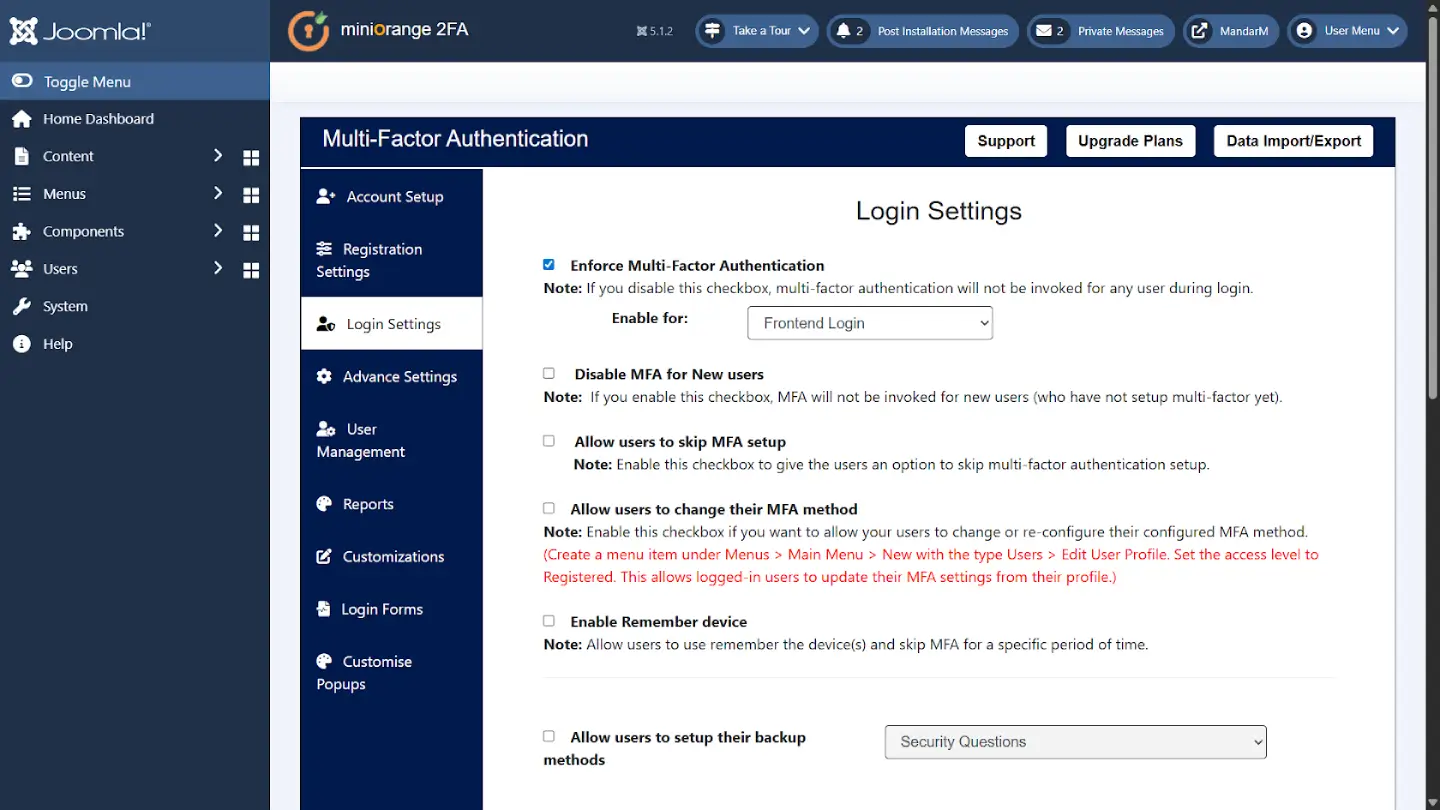Screen dimensions: 1440x810
Task: Click the miniOrange 2FA logo icon
Action: coord(308,31)
